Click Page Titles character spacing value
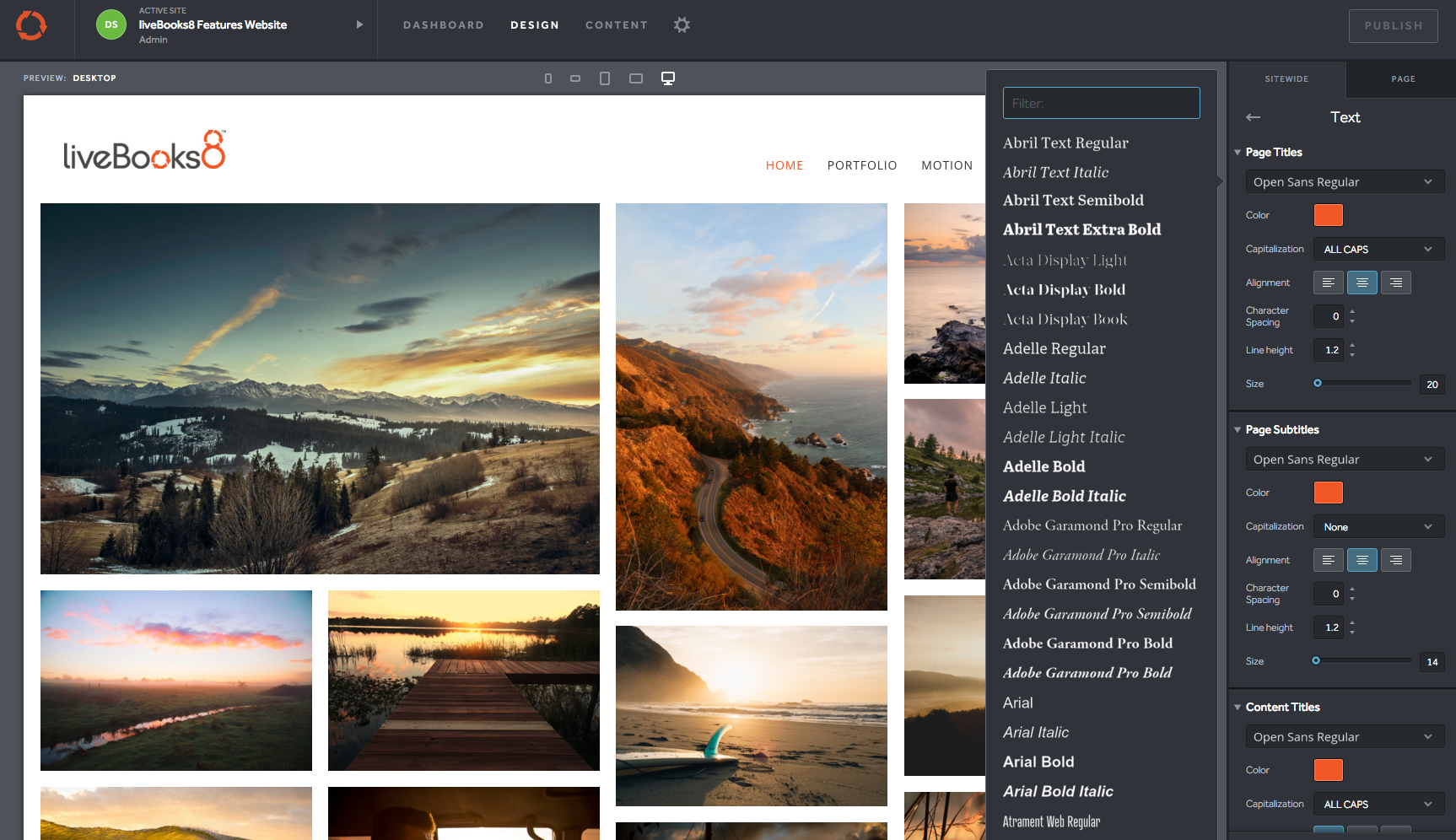 click(1329, 316)
